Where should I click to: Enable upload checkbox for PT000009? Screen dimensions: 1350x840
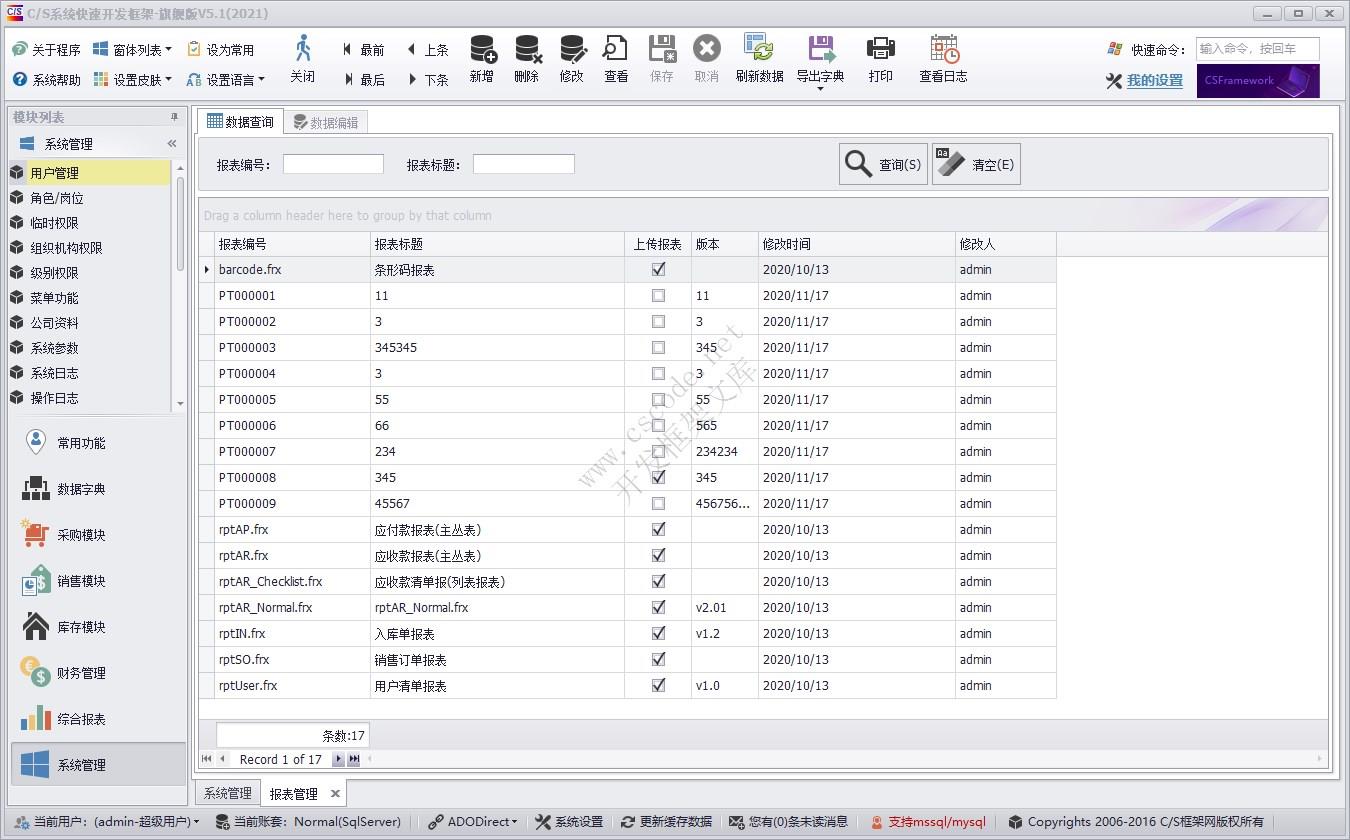point(657,503)
